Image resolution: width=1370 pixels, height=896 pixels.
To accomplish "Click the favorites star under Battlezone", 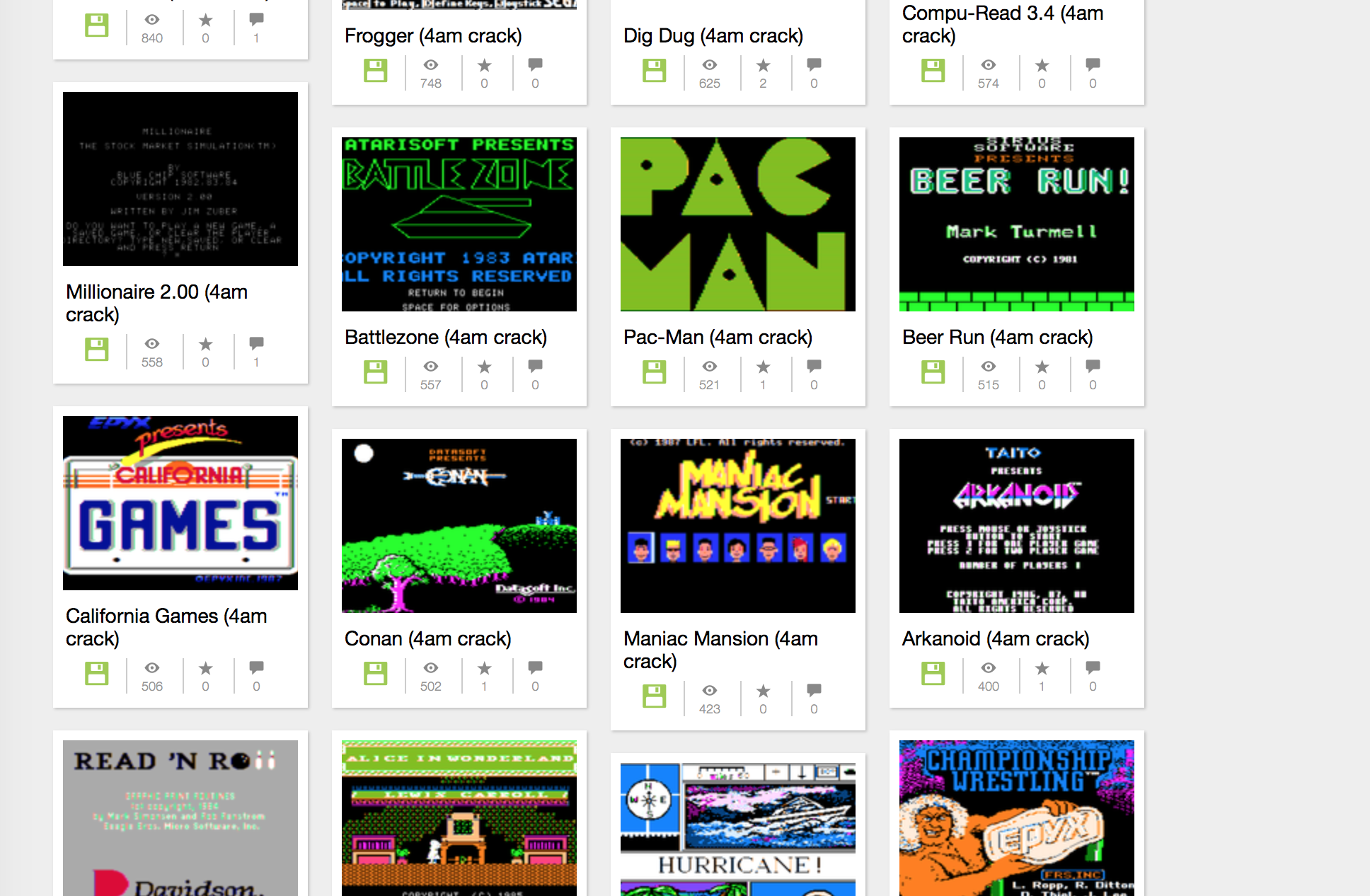I will 484,367.
